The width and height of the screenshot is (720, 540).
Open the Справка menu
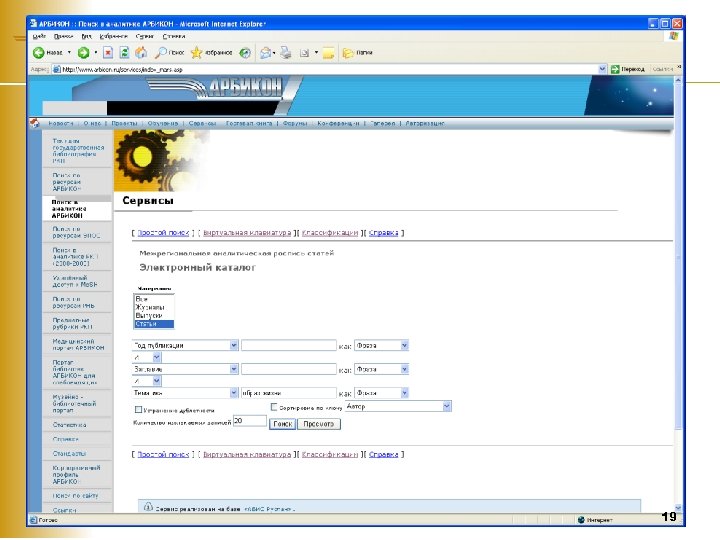174,36
